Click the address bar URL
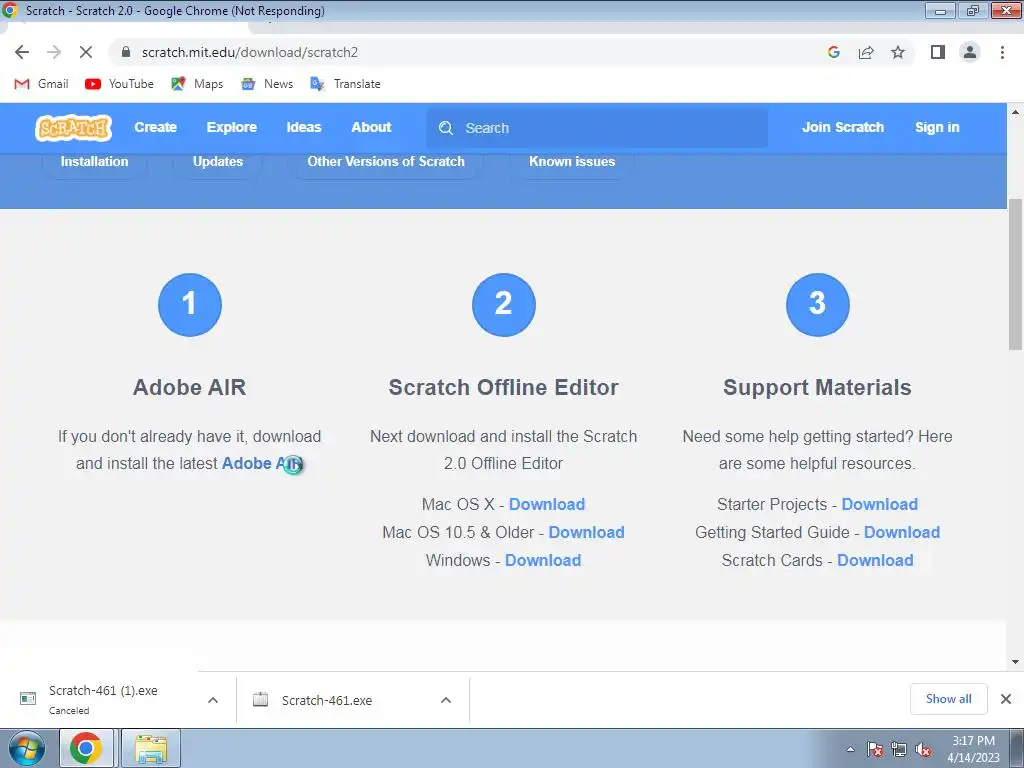This screenshot has height=768, width=1024. click(x=249, y=52)
